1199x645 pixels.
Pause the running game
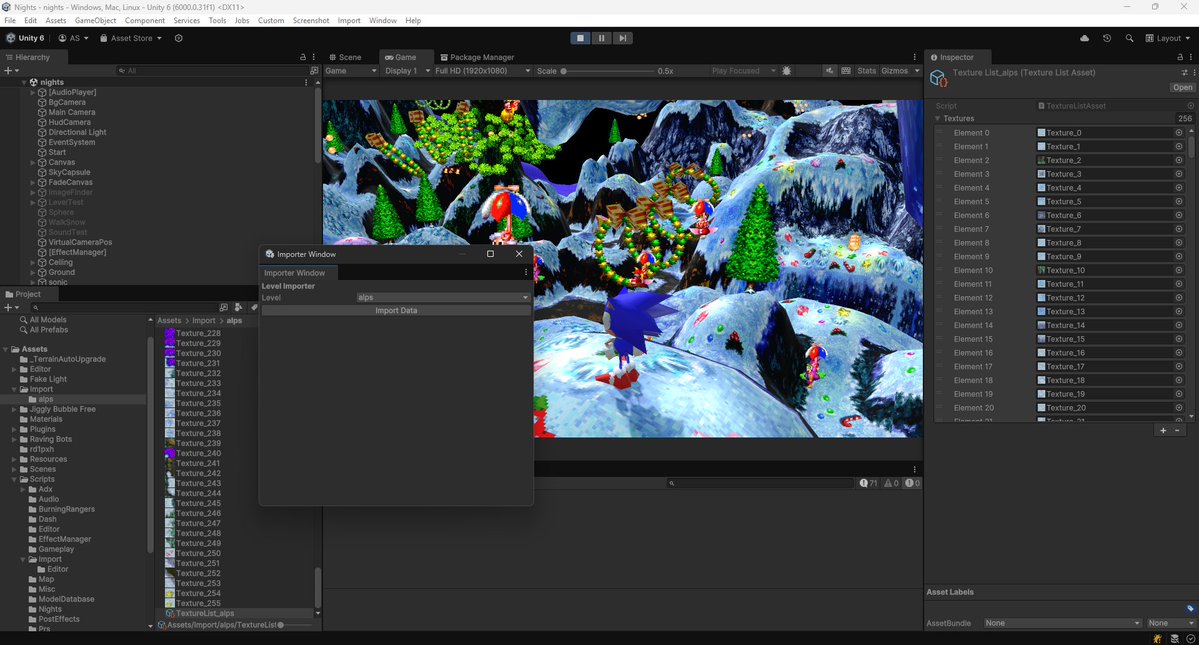(x=601, y=38)
